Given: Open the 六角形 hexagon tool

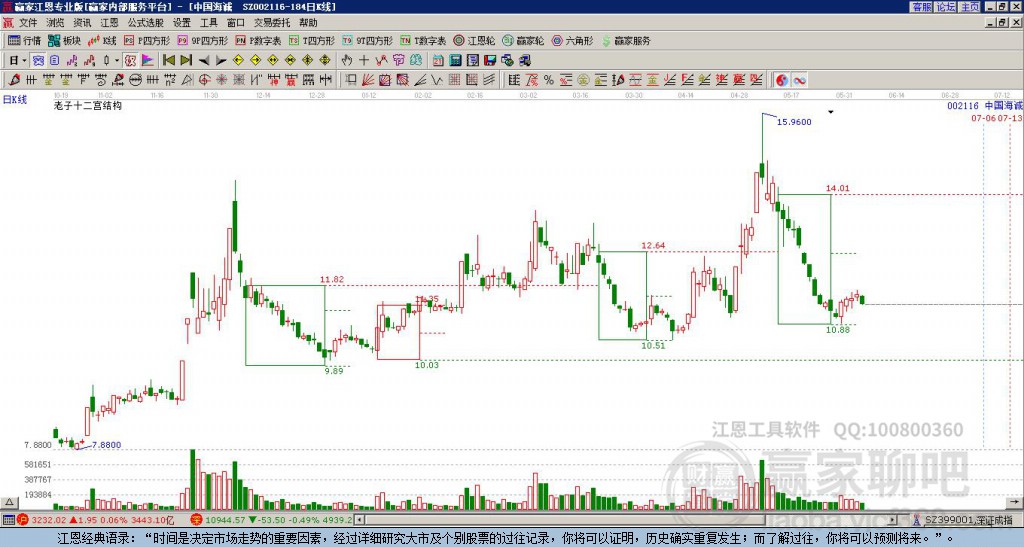Looking at the screenshot, I should 572,40.
